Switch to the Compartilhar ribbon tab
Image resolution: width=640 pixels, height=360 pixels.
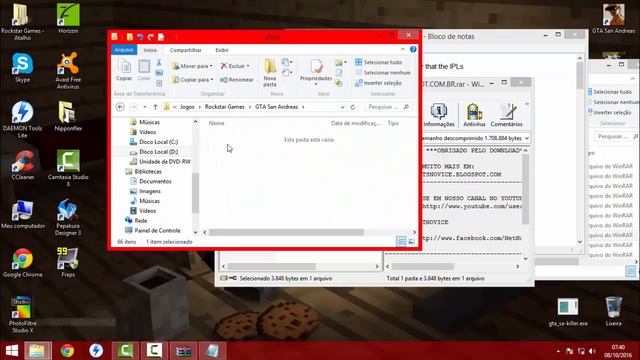coord(186,50)
